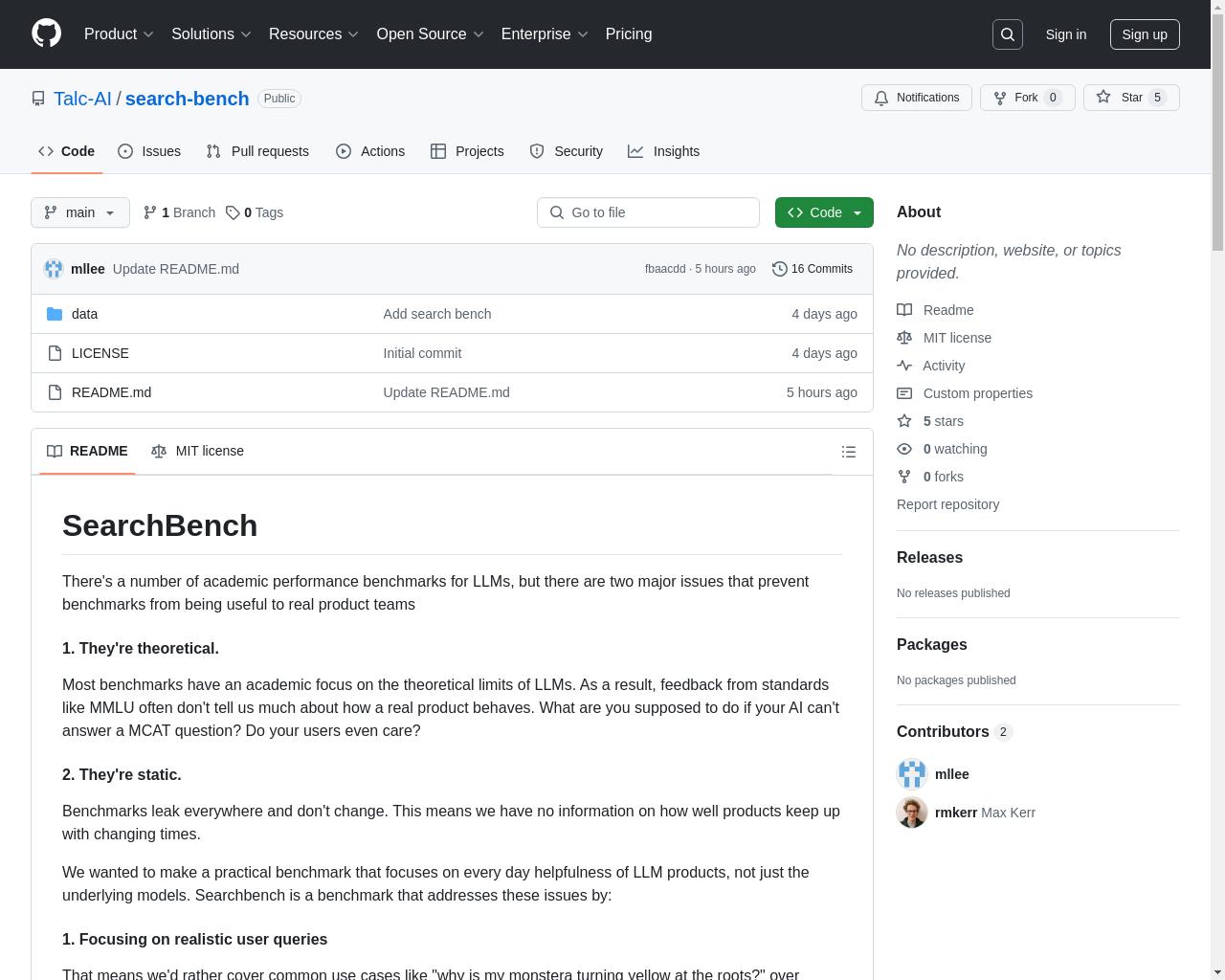Expand the Product menu

click(x=119, y=34)
